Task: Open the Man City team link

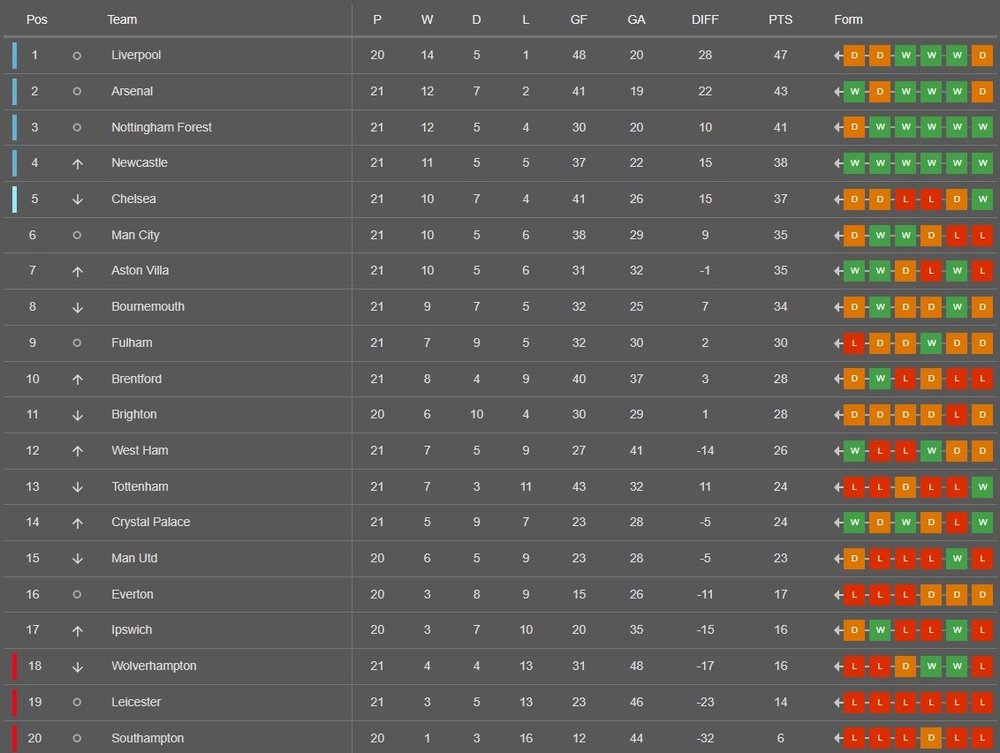Action: pos(135,235)
